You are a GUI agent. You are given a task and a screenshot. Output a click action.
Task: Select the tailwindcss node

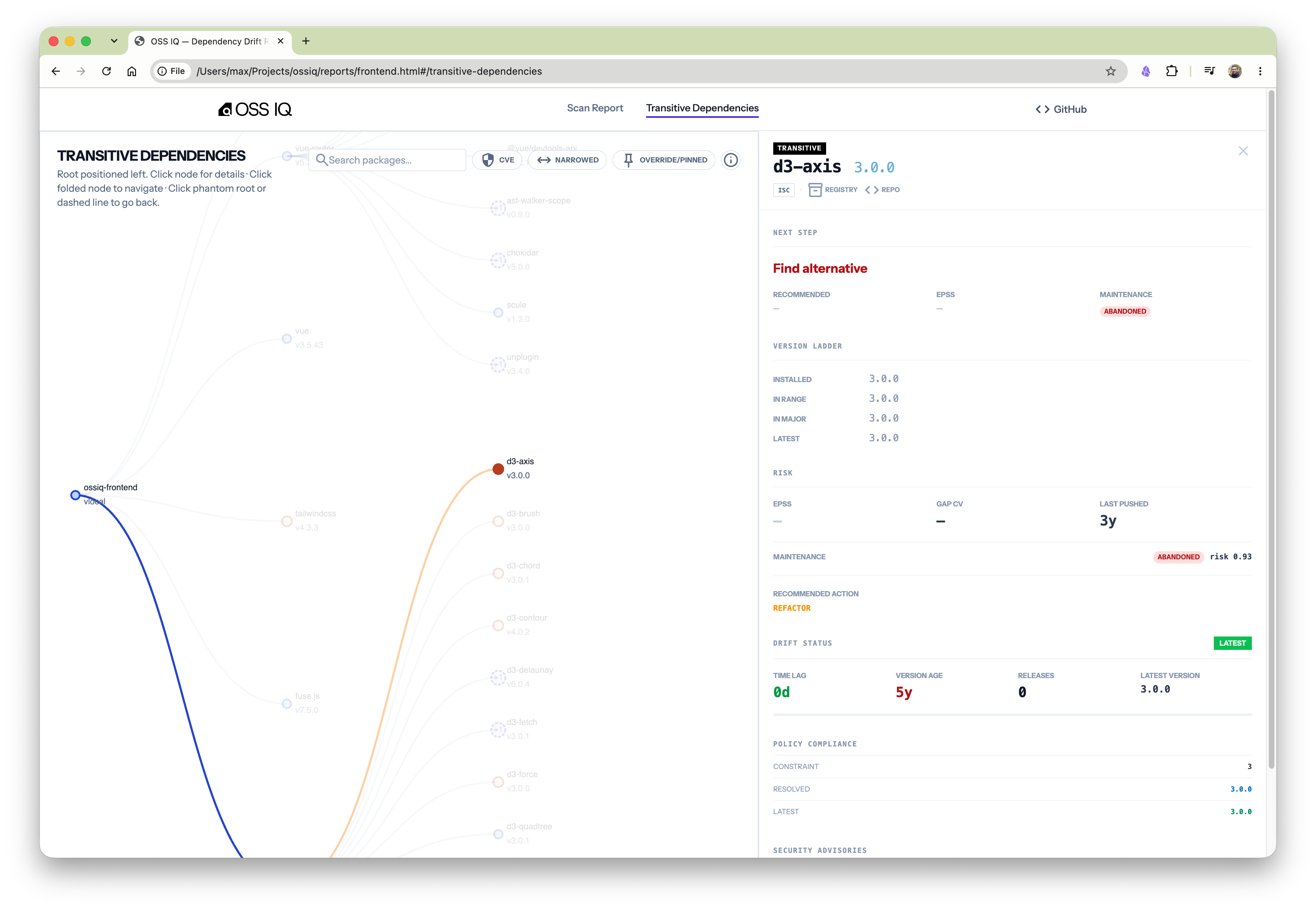(x=287, y=521)
